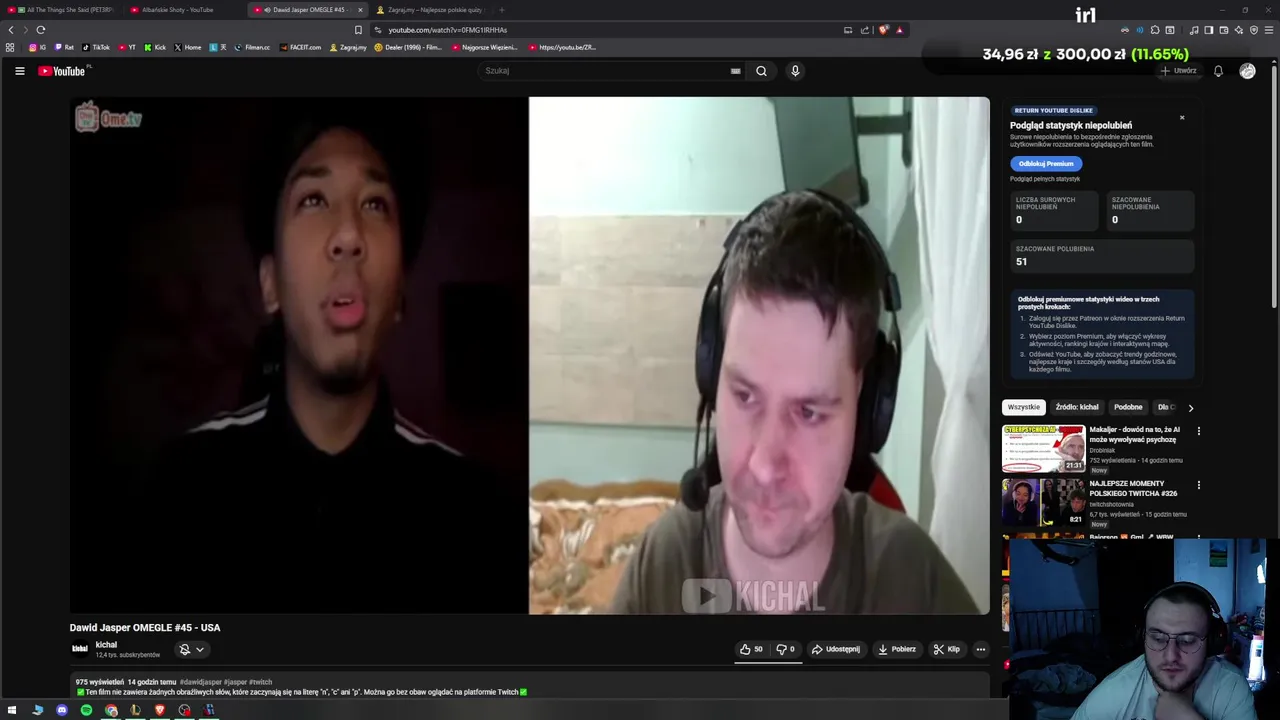Toggle the browser sidebar panel icon
The width and height of the screenshot is (1280, 720).
tap(1209, 30)
